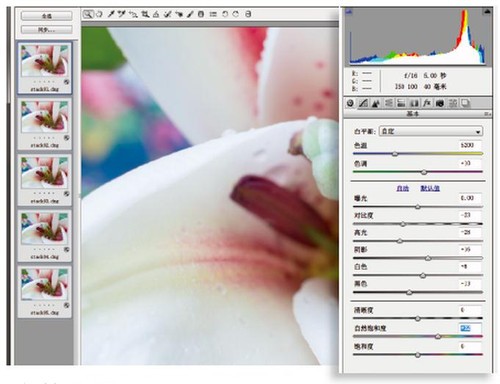Select the stack05.dng thumbnail
Viewport: 500px width, 384px height.
click(44, 291)
